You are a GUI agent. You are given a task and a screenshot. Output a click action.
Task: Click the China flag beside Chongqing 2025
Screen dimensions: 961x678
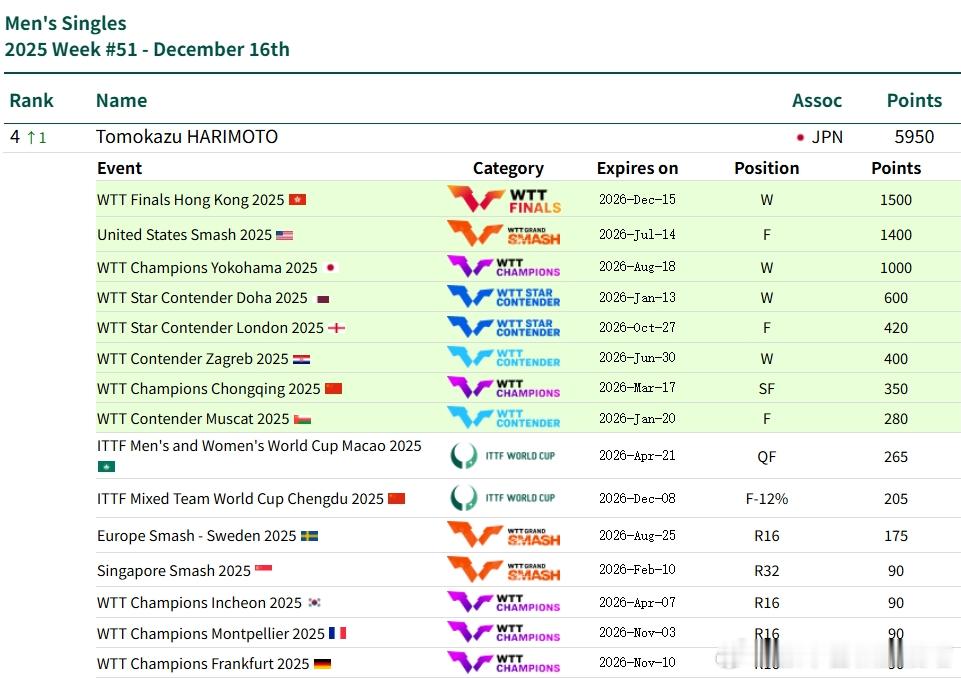[x=333, y=389]
